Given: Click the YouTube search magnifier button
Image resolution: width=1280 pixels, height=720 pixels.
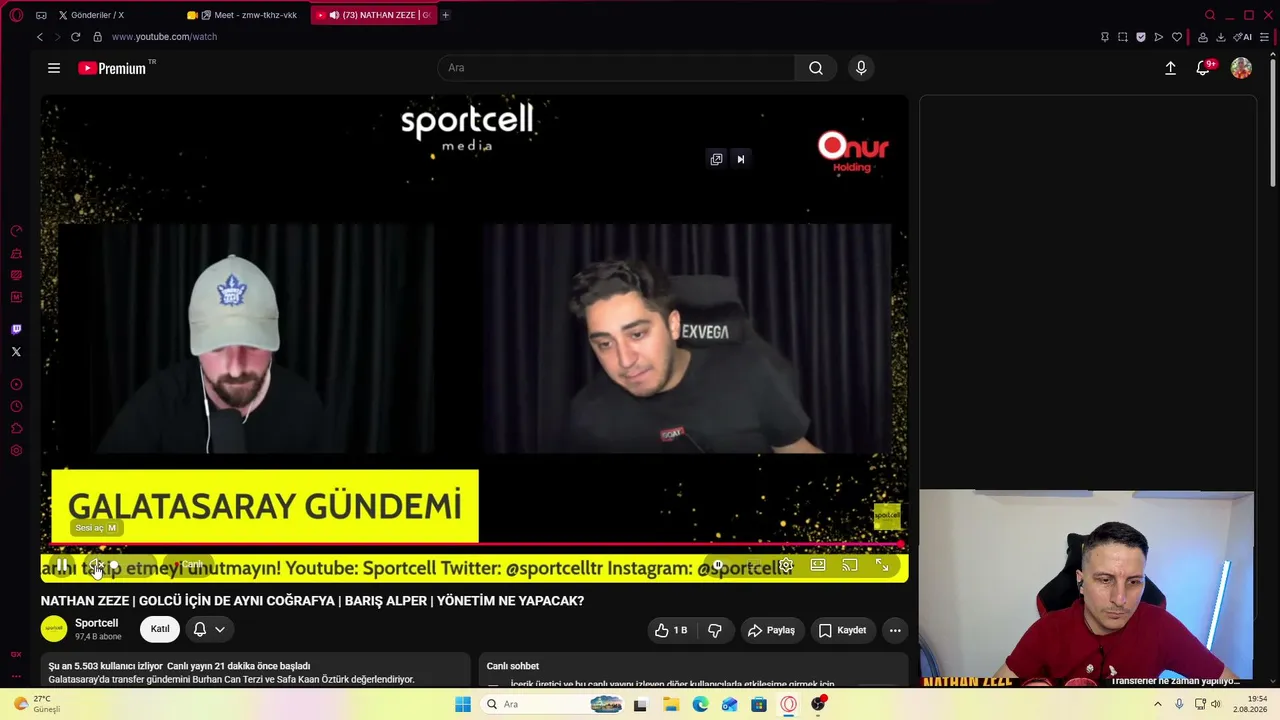Looking at the screenshot, I should tap(816, 68).
